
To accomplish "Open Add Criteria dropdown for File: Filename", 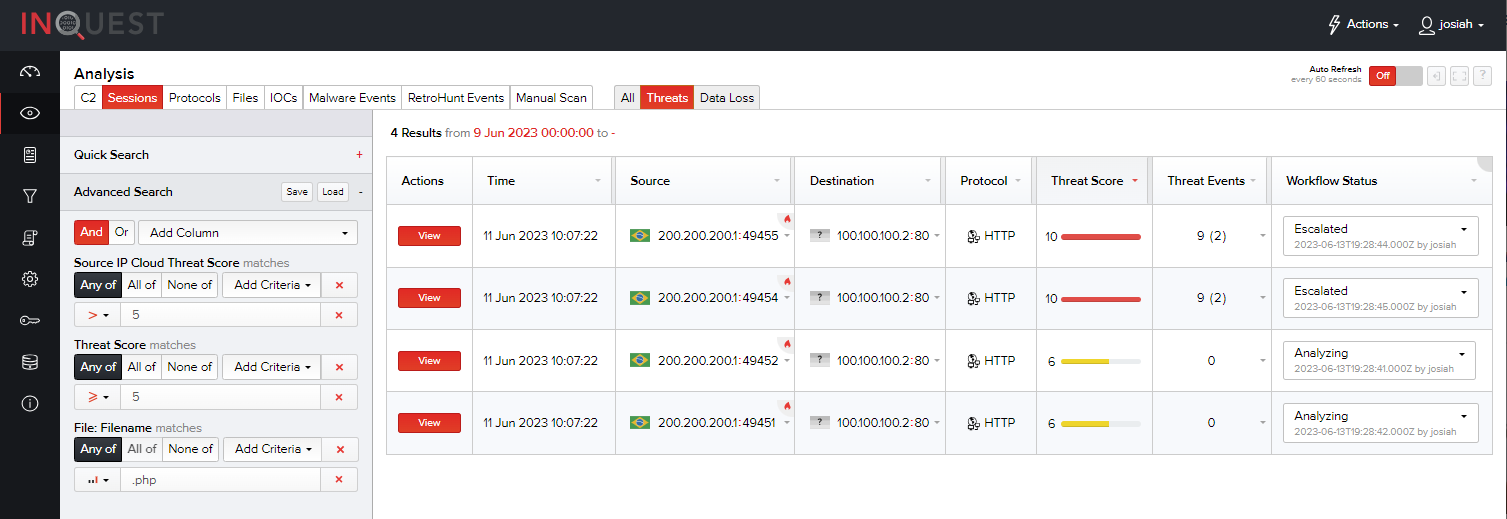I will (x=272, y=449).
